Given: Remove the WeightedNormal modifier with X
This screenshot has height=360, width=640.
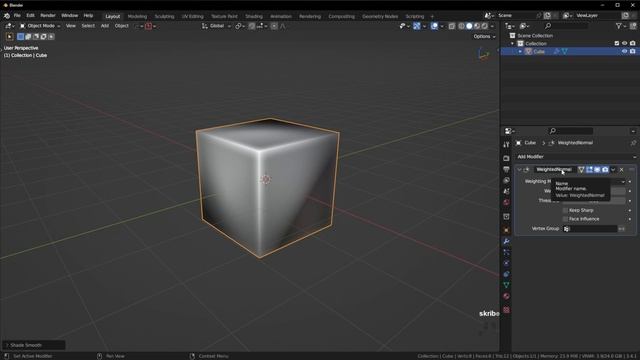Looking at the screenshot, I should (x=621, y=170).
